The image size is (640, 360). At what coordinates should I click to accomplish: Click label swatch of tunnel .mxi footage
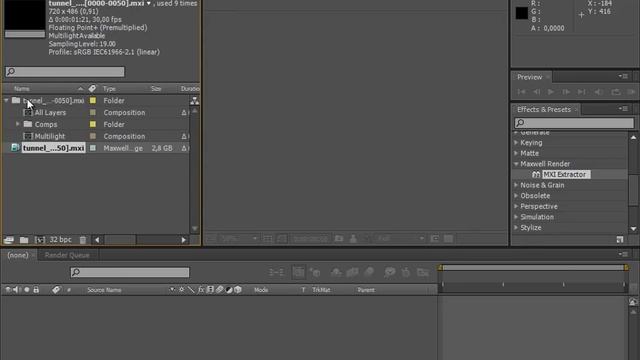pyautogui.click(x=93, y=148)
